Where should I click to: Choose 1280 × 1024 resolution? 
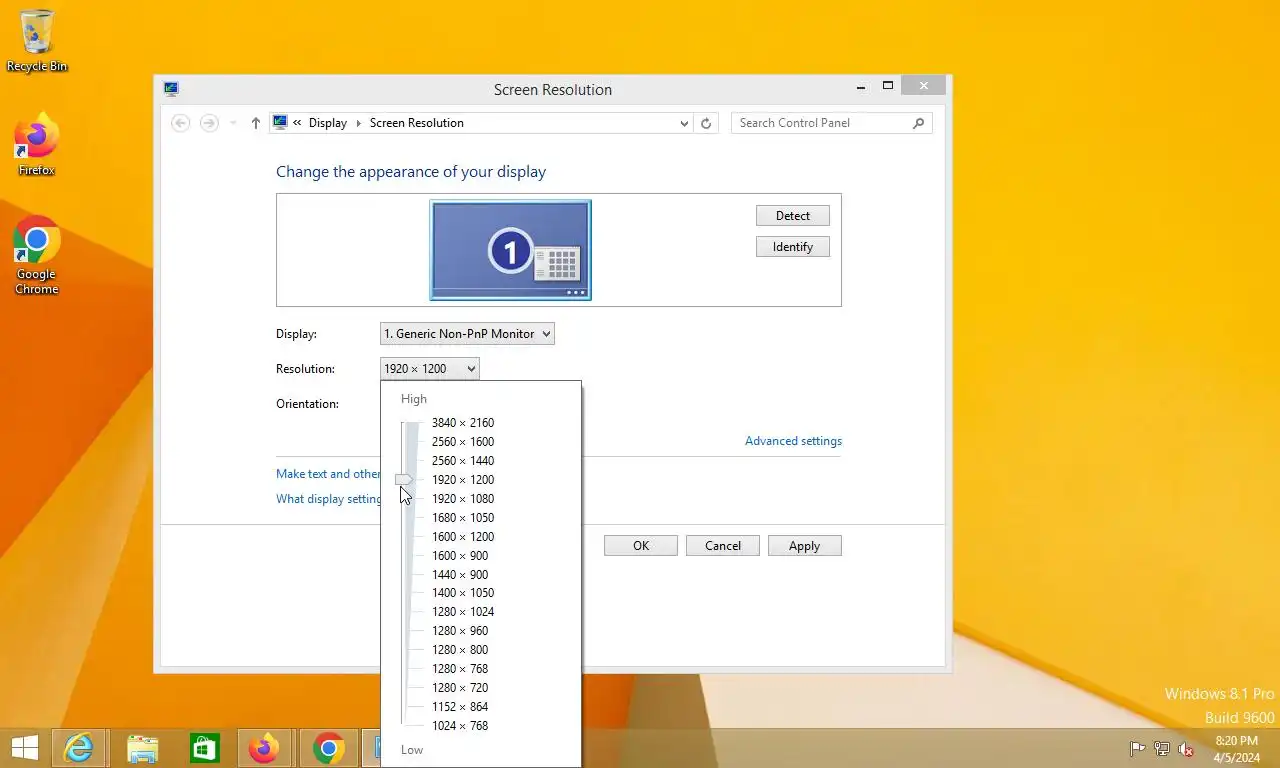(463, 612)
